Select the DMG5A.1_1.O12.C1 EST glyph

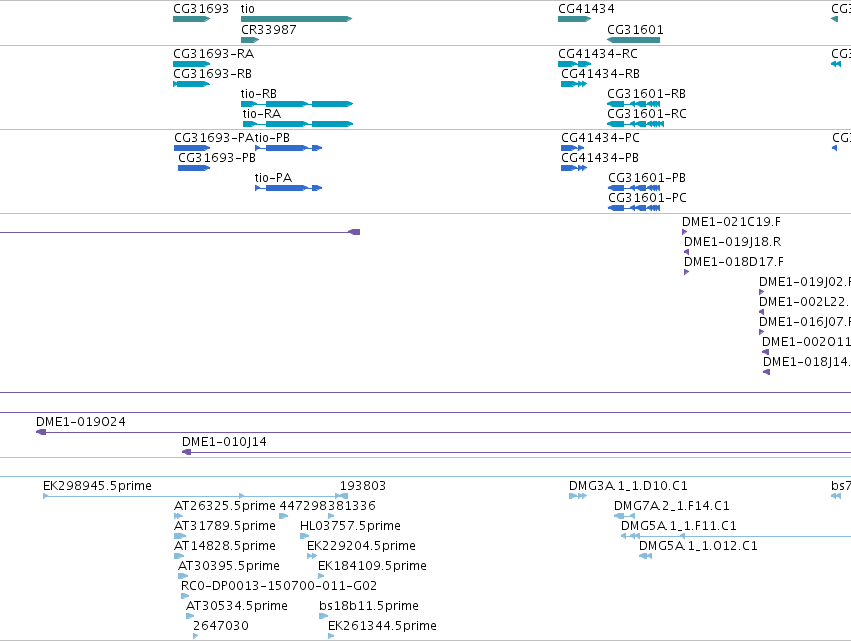coord(645,556)
